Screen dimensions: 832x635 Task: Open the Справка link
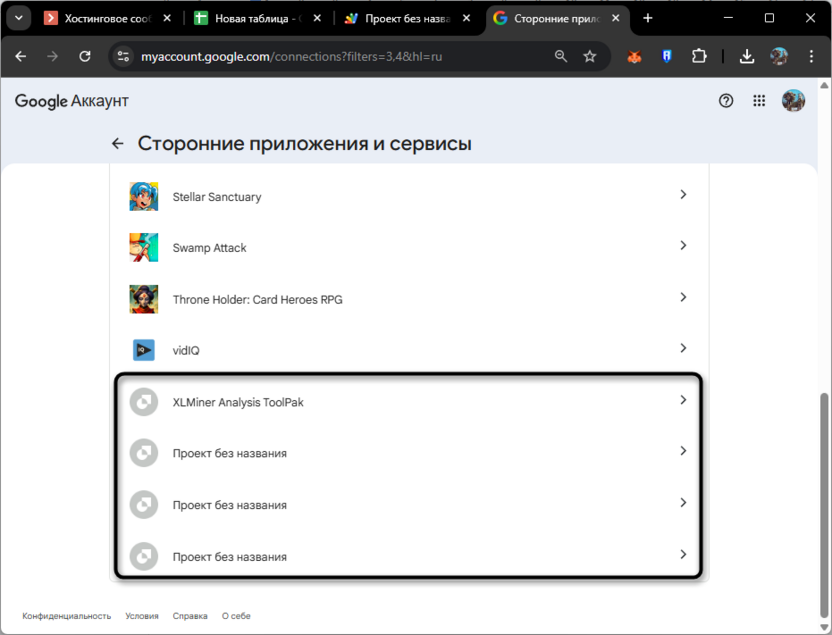190,616
